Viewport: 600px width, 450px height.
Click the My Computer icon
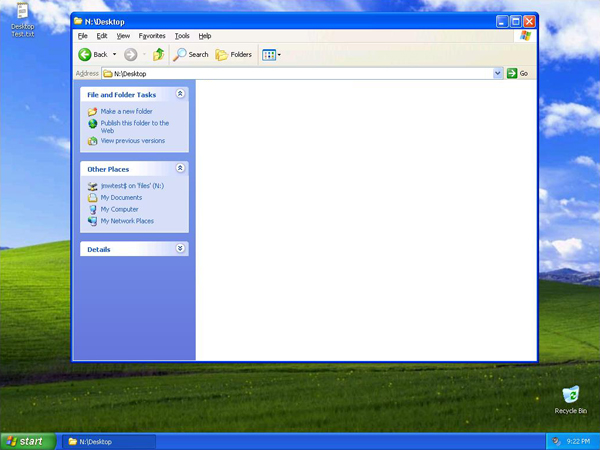[92, 210]
